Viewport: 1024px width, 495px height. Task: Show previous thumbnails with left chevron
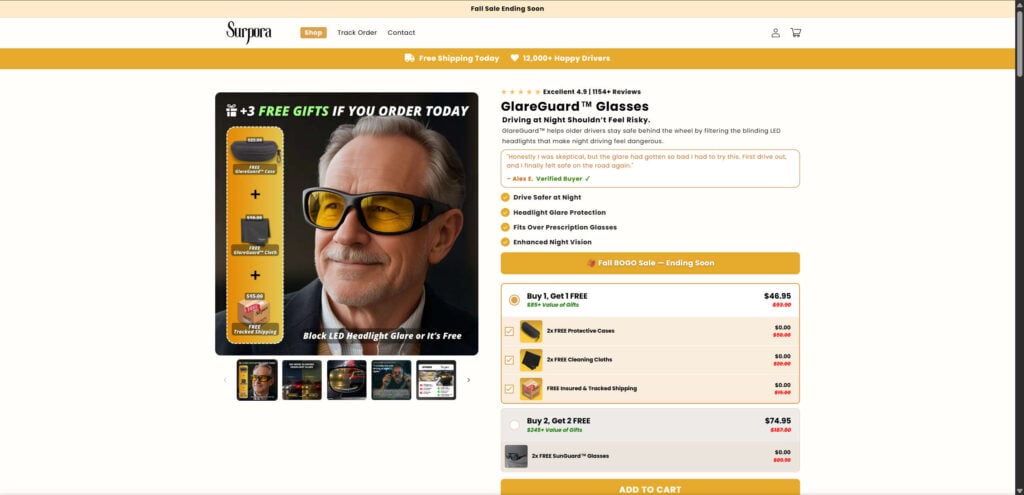(225, 380)
